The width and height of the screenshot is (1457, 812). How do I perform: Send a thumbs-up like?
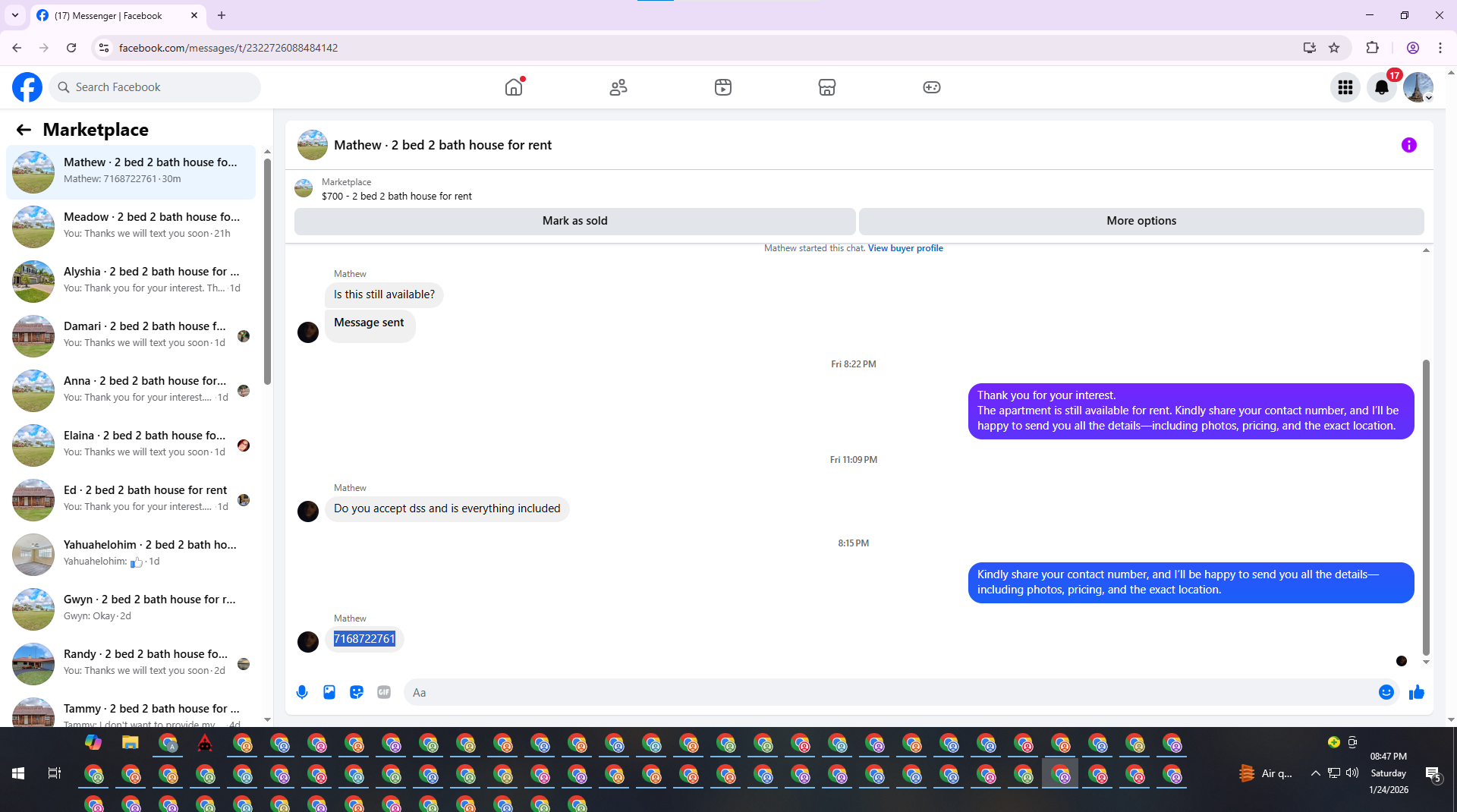pos(1417,692)
